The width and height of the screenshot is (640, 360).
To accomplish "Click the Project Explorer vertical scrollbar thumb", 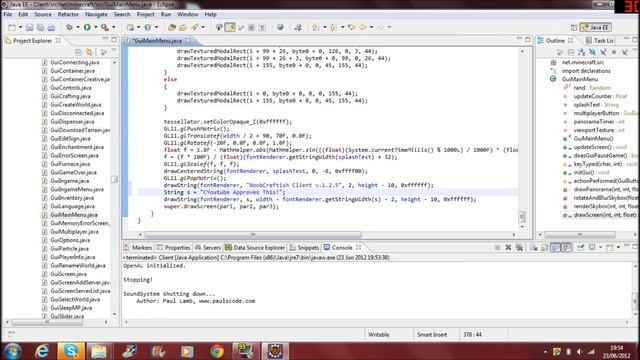I will click(114, 179).
